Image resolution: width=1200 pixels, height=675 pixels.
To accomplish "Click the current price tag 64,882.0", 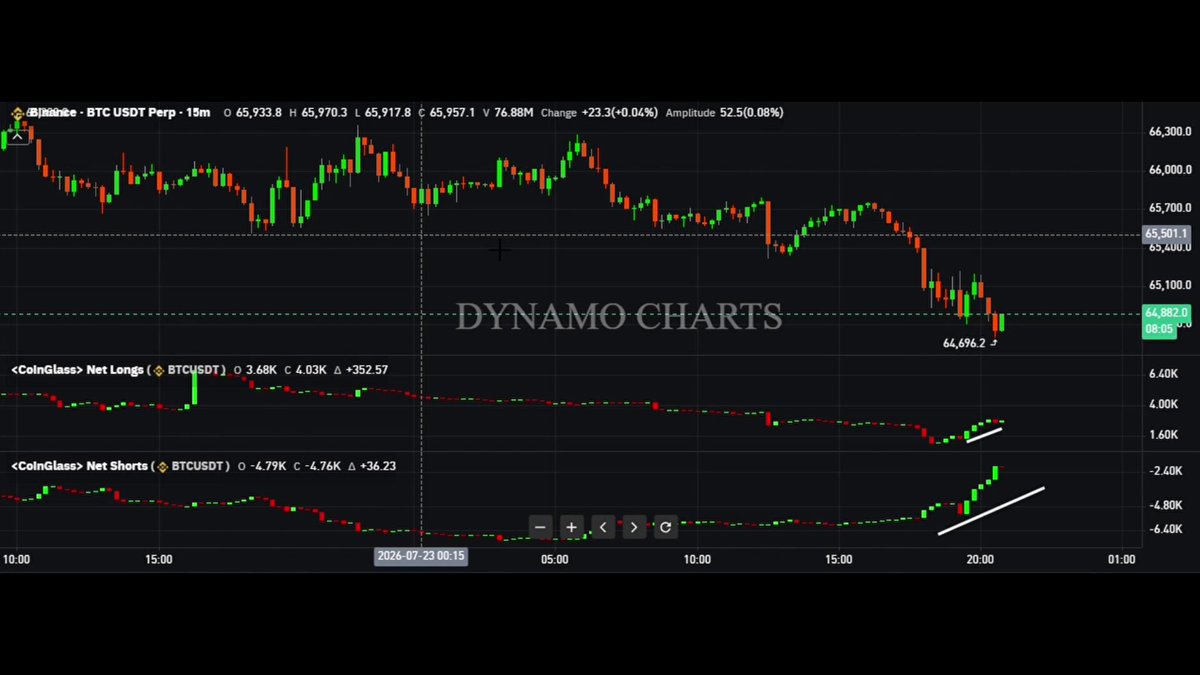I will (1167, 313).
